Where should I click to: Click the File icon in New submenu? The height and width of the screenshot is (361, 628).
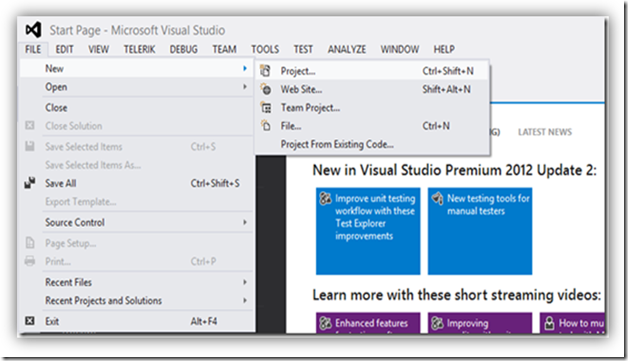coord(266,126)
